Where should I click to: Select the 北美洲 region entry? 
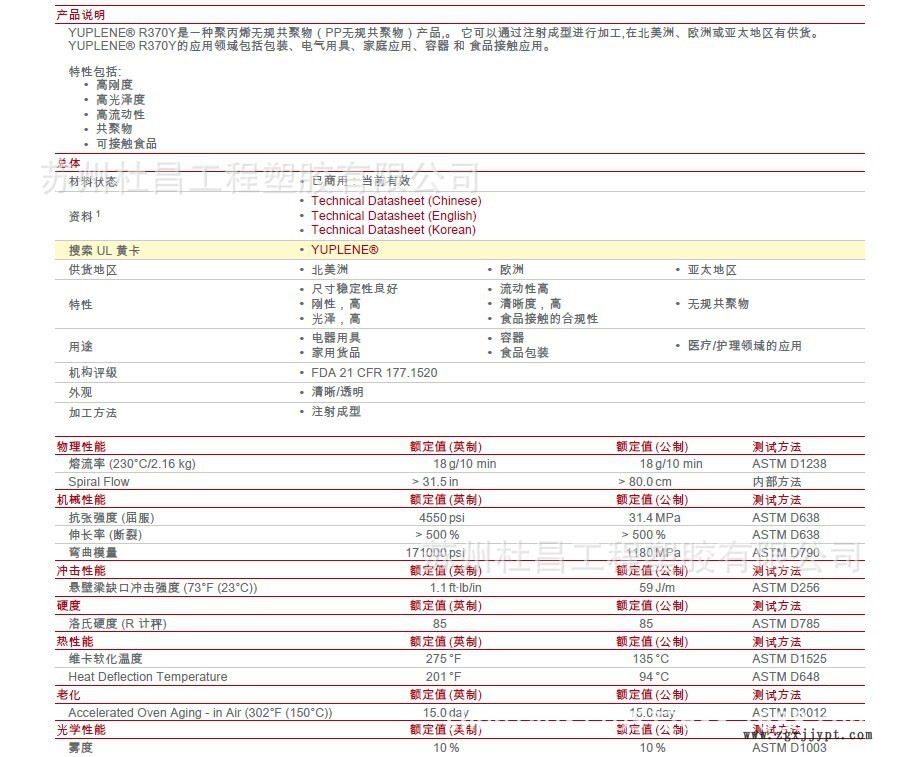[x=329, y=270]
